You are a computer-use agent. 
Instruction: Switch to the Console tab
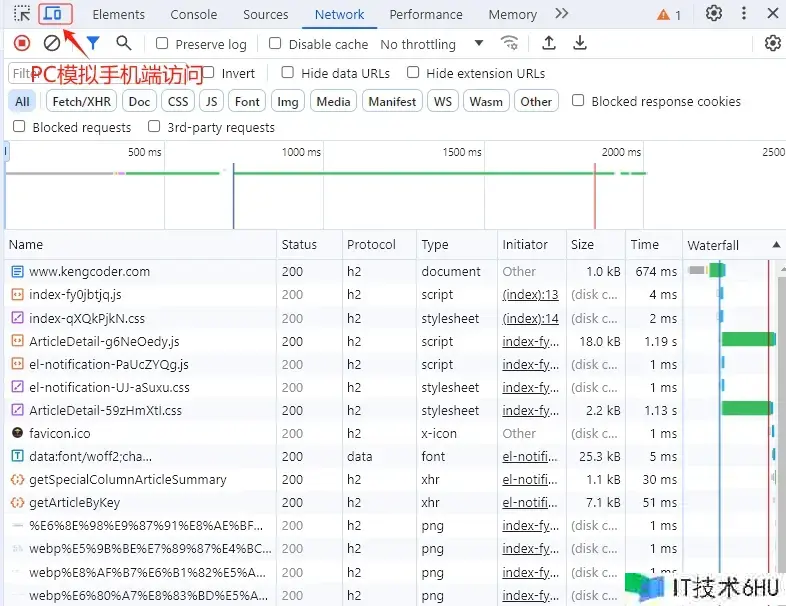click(193, 14)
